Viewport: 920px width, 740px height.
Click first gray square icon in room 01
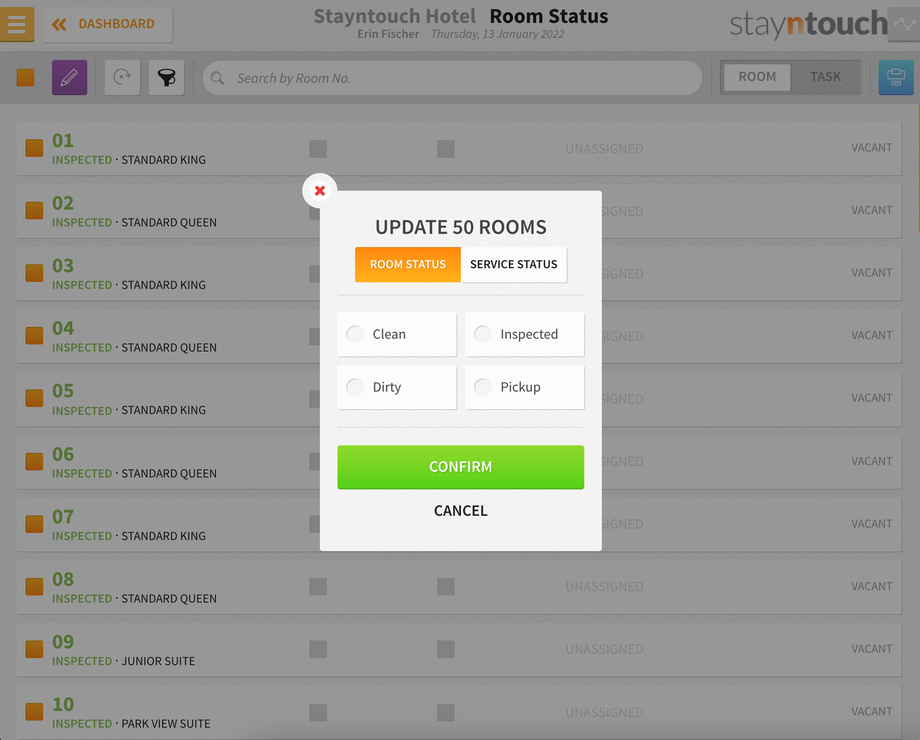coord(318,149)
